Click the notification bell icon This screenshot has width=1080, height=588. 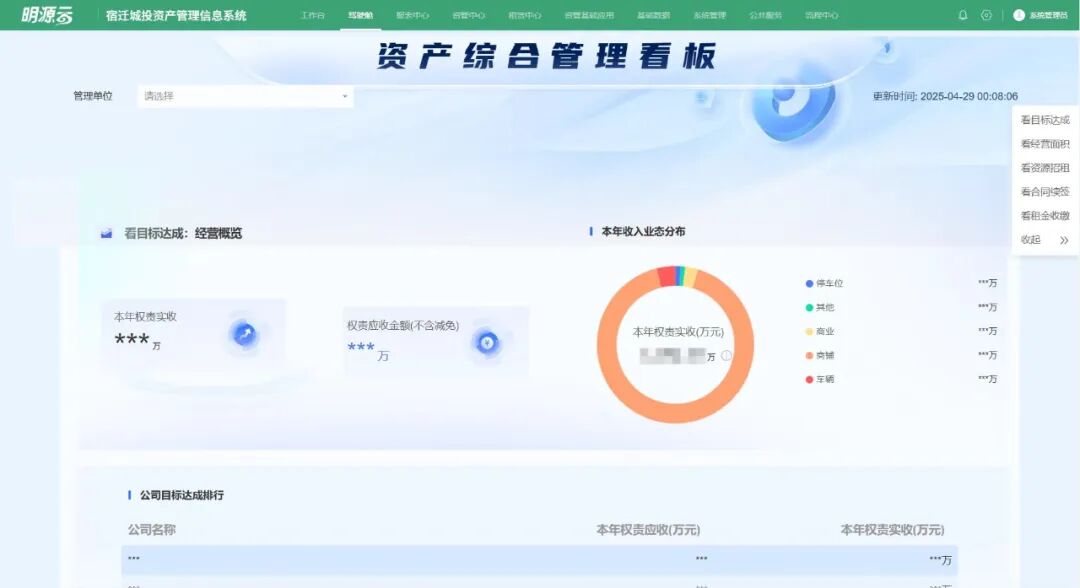click(963, 15)
